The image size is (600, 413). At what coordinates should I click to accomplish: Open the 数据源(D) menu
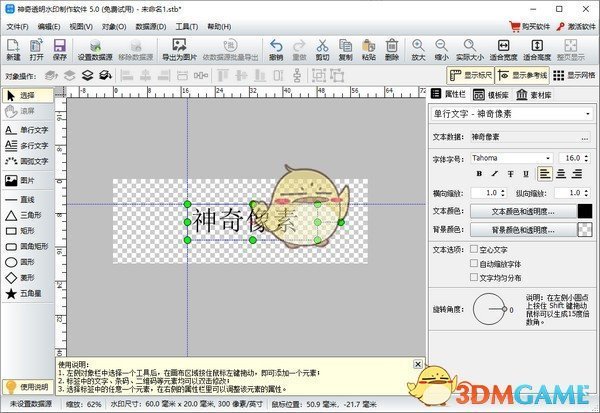tap(151, 27)
